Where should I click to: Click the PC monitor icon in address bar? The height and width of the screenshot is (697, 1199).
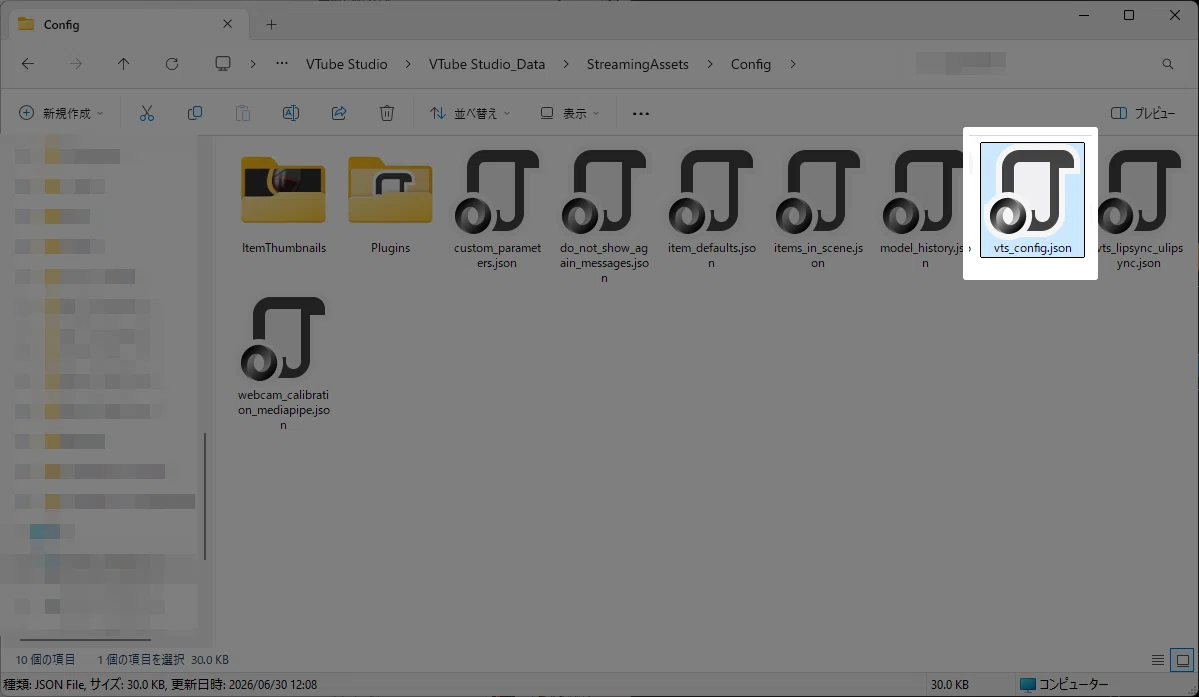pyautogui.click(x=223, y=64)
